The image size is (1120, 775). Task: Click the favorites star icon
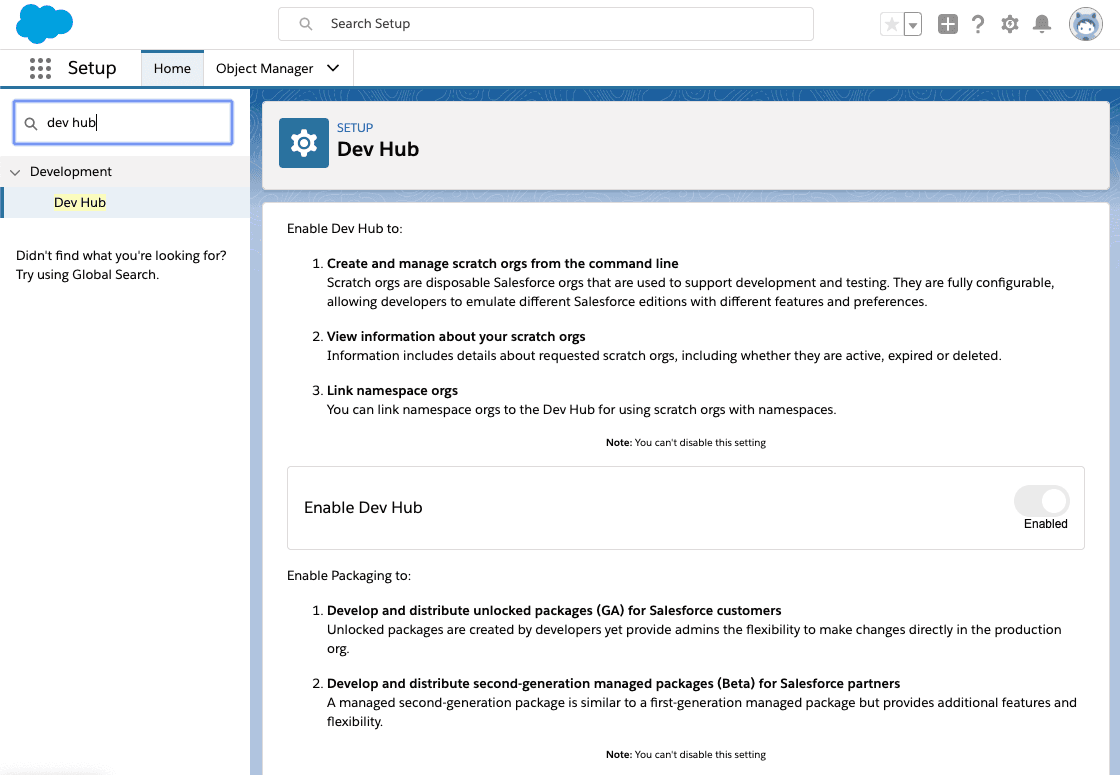[891, 25]
